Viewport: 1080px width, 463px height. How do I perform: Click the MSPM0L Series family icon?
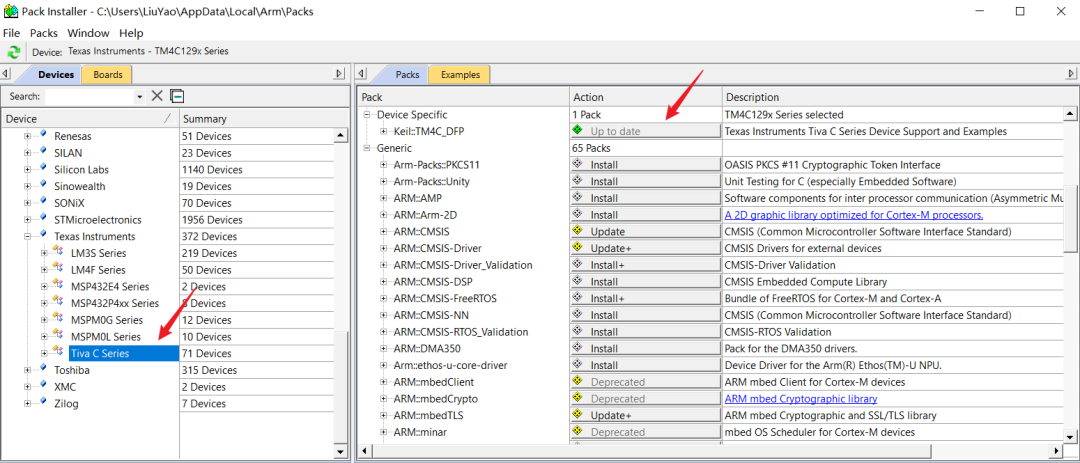[59, 336]
